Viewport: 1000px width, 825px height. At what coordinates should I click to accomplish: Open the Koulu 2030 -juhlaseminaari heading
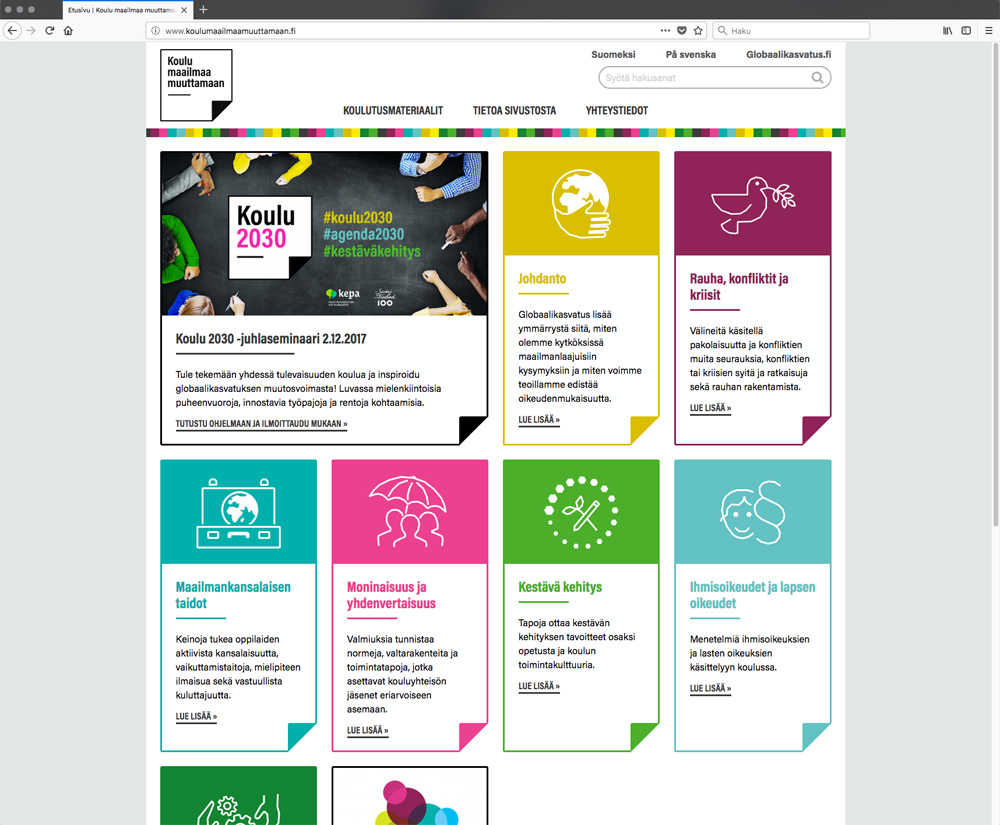[x=271, y=339]
